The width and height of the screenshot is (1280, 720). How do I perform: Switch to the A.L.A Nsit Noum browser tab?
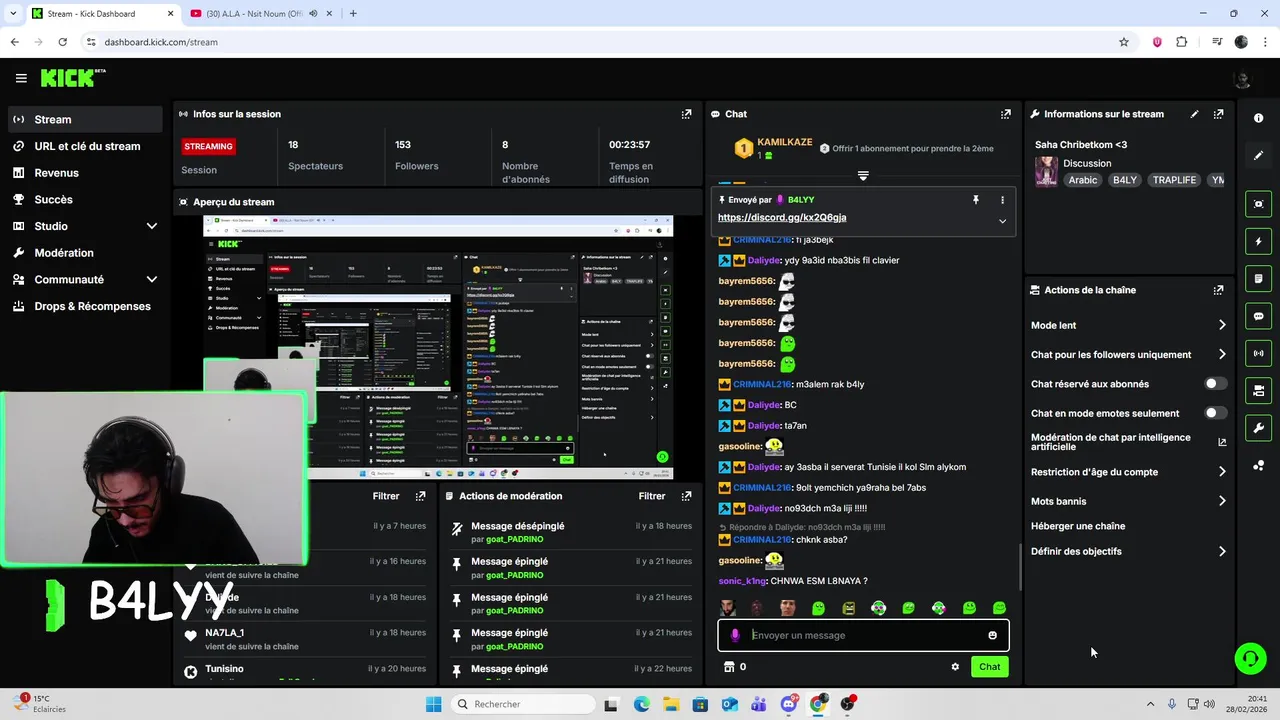click(253, 14)
